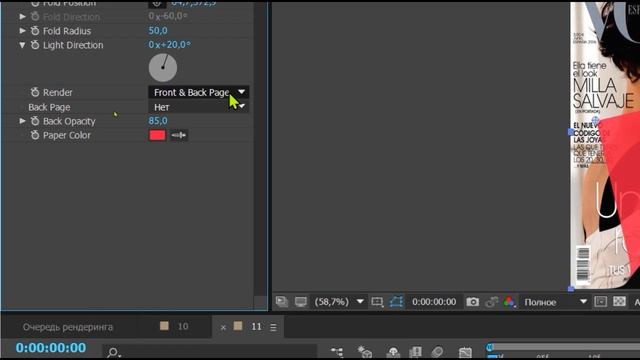640x360 pixels.
Task: Click the Always Preview This View icon
Action: (x=282, y=302)
